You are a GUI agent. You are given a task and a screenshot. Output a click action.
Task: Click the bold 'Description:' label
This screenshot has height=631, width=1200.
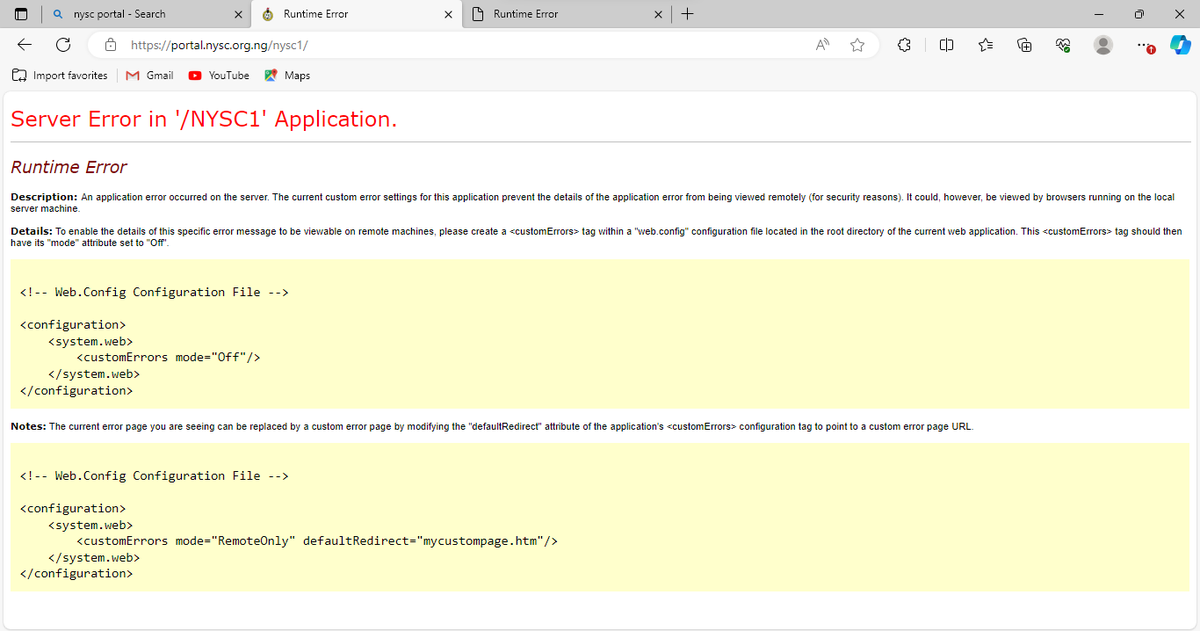click(44, 197)
